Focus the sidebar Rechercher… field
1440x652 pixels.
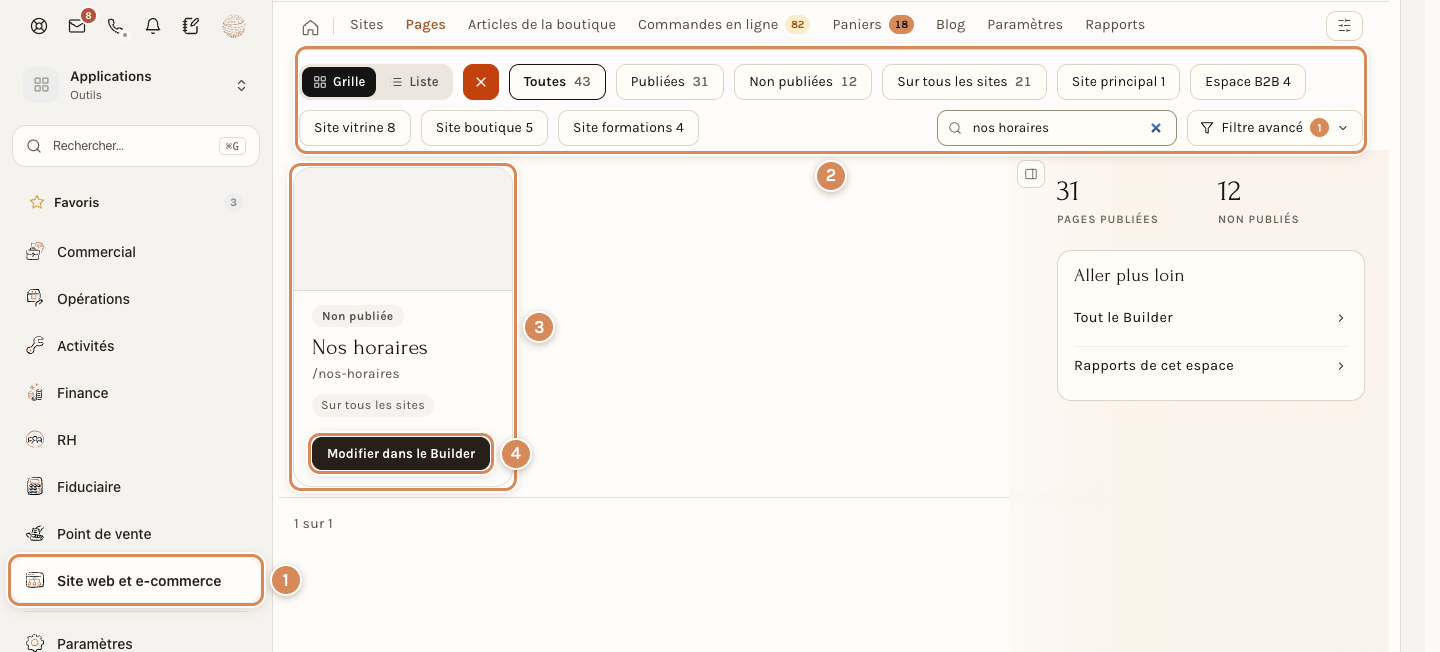coord(136,146)
